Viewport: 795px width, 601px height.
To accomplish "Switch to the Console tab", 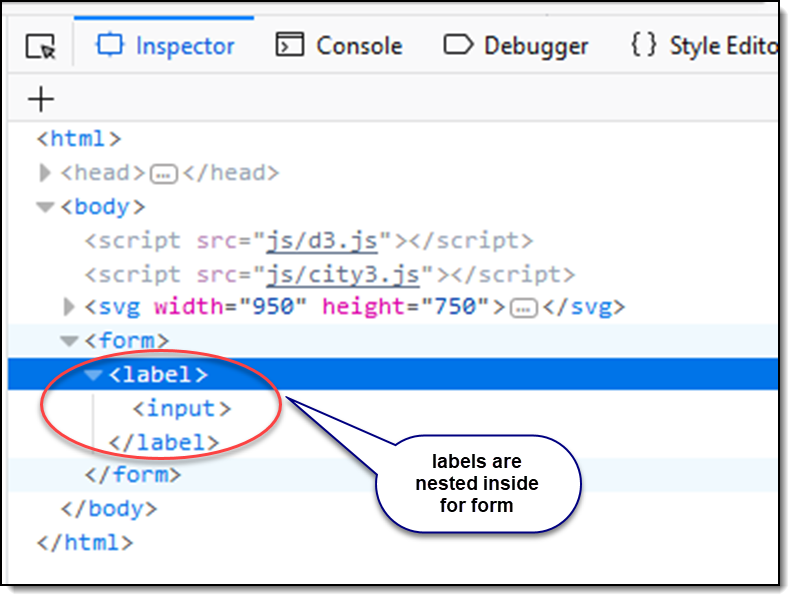I will (x=339, y=46).
